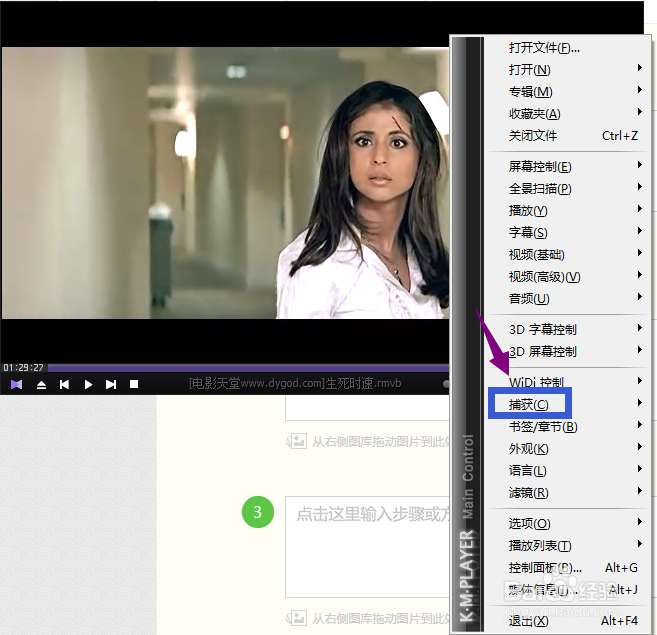Screen dimensions: 657x635
Task: Open the 视频(基础) submenu
Action: [x=566, y=255]
